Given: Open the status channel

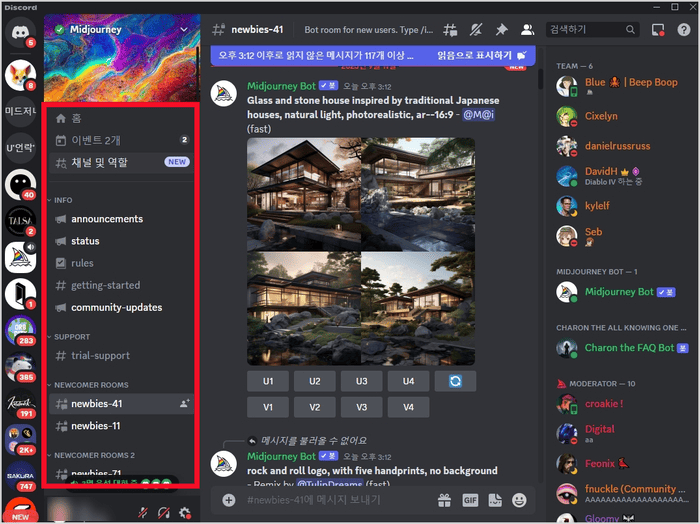Looking at the screenshot, I should tap(121, 241).
